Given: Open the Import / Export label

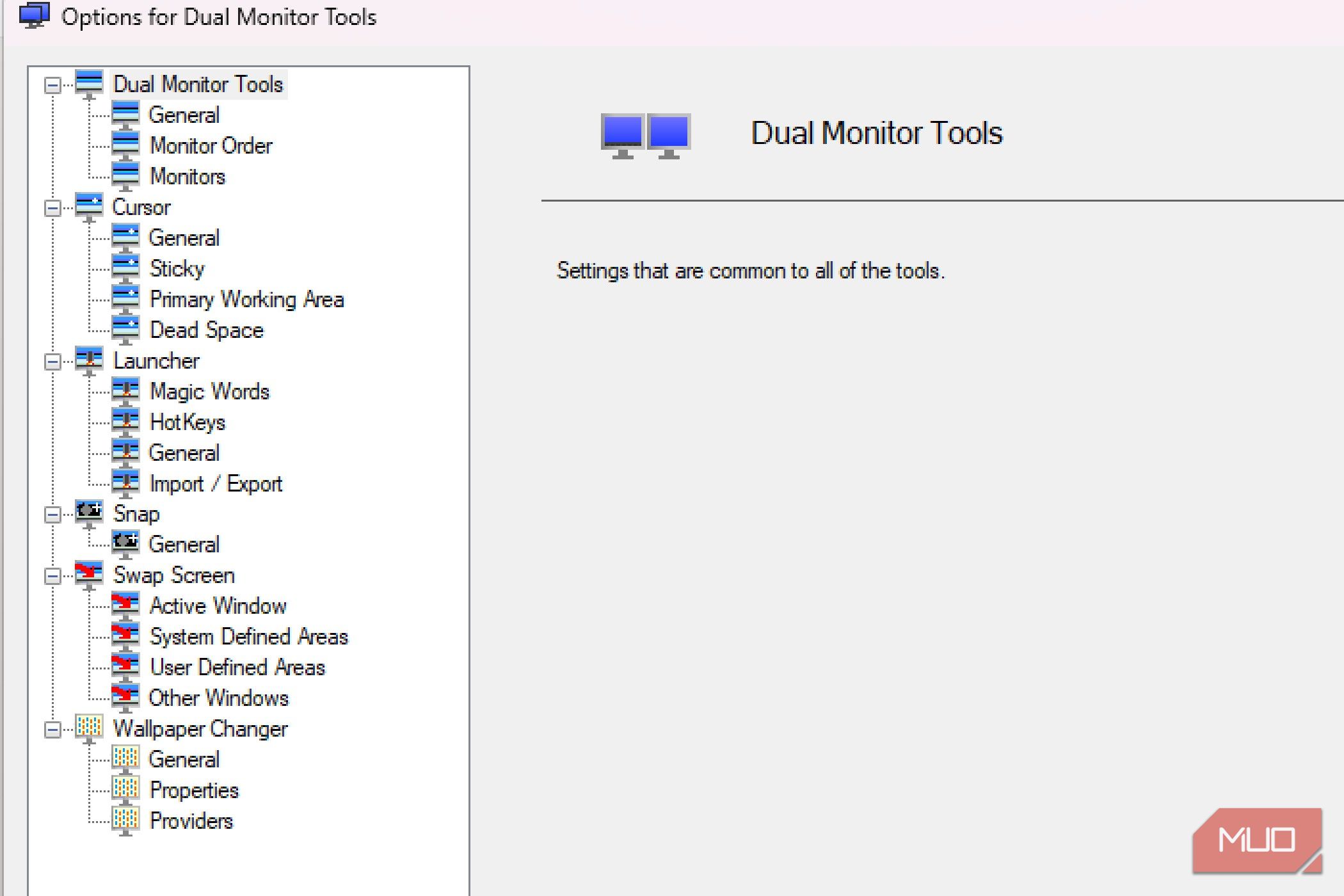Looking at the screenshot, I should point(216,484).
